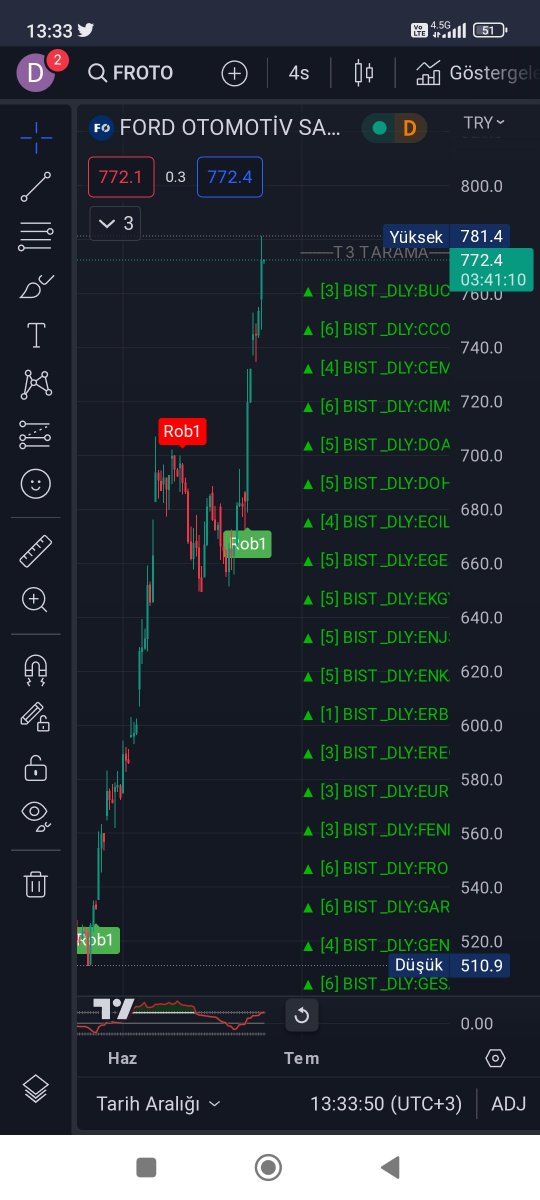
Task: Click the T3 TARAMA label
Action: tap(380, 252)
